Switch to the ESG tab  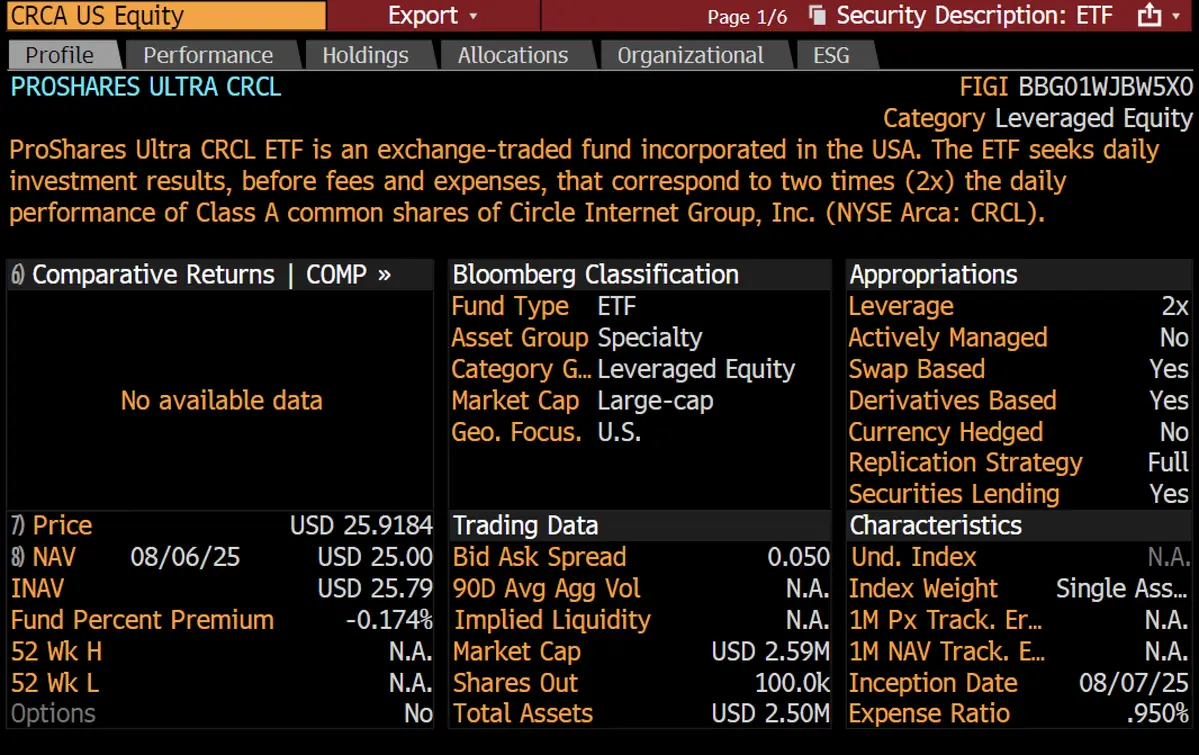point(832,55)
